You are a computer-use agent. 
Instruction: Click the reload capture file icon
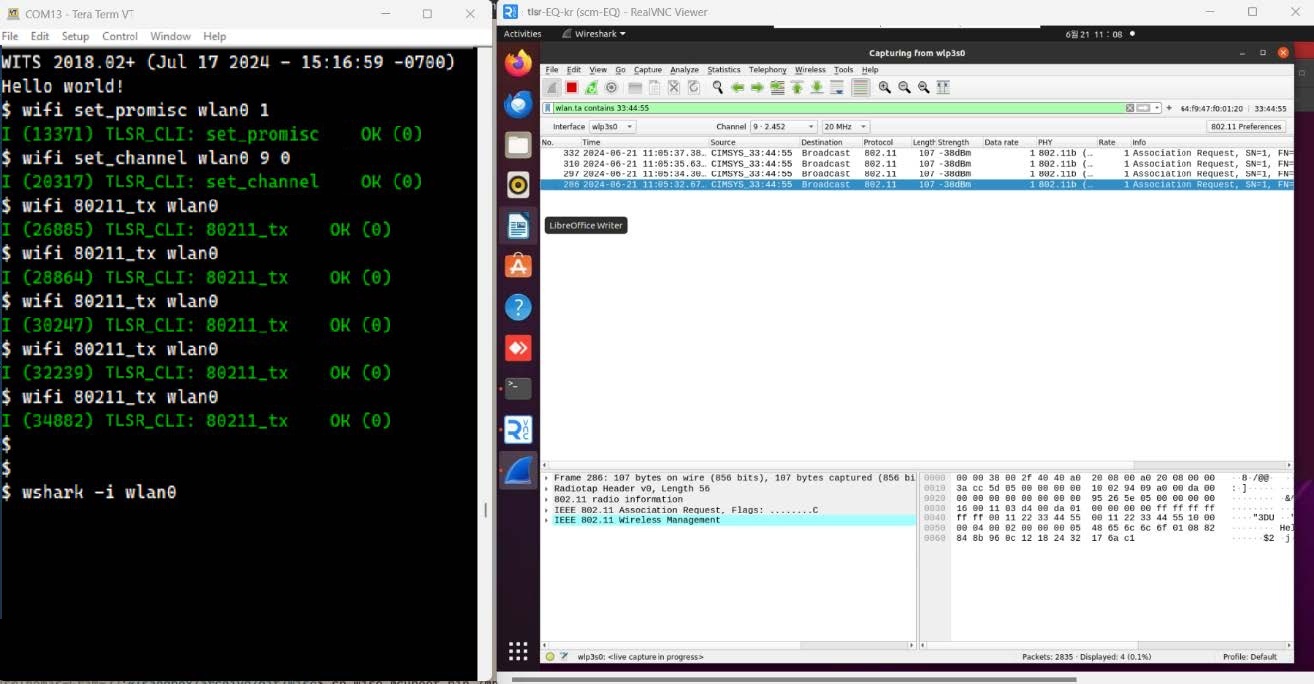pyautogui.click(x=694, y=88)
